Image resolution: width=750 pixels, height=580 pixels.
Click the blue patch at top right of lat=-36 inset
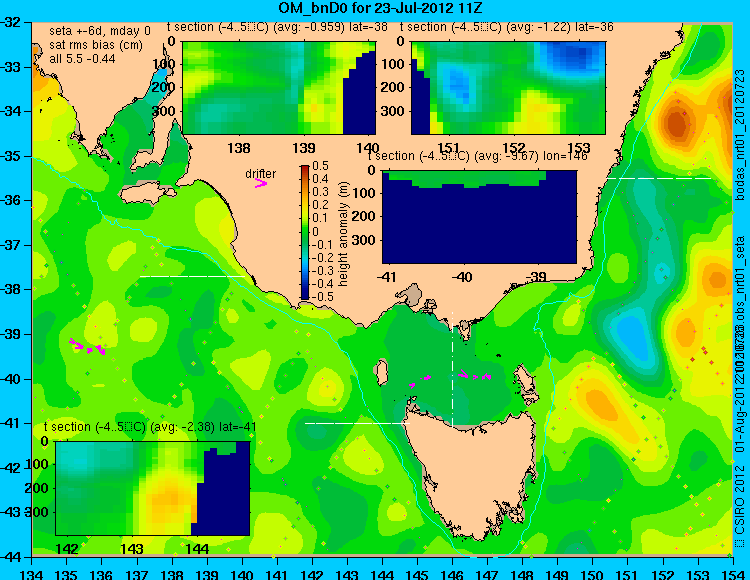pyautogui.click(x=574, y=57)
